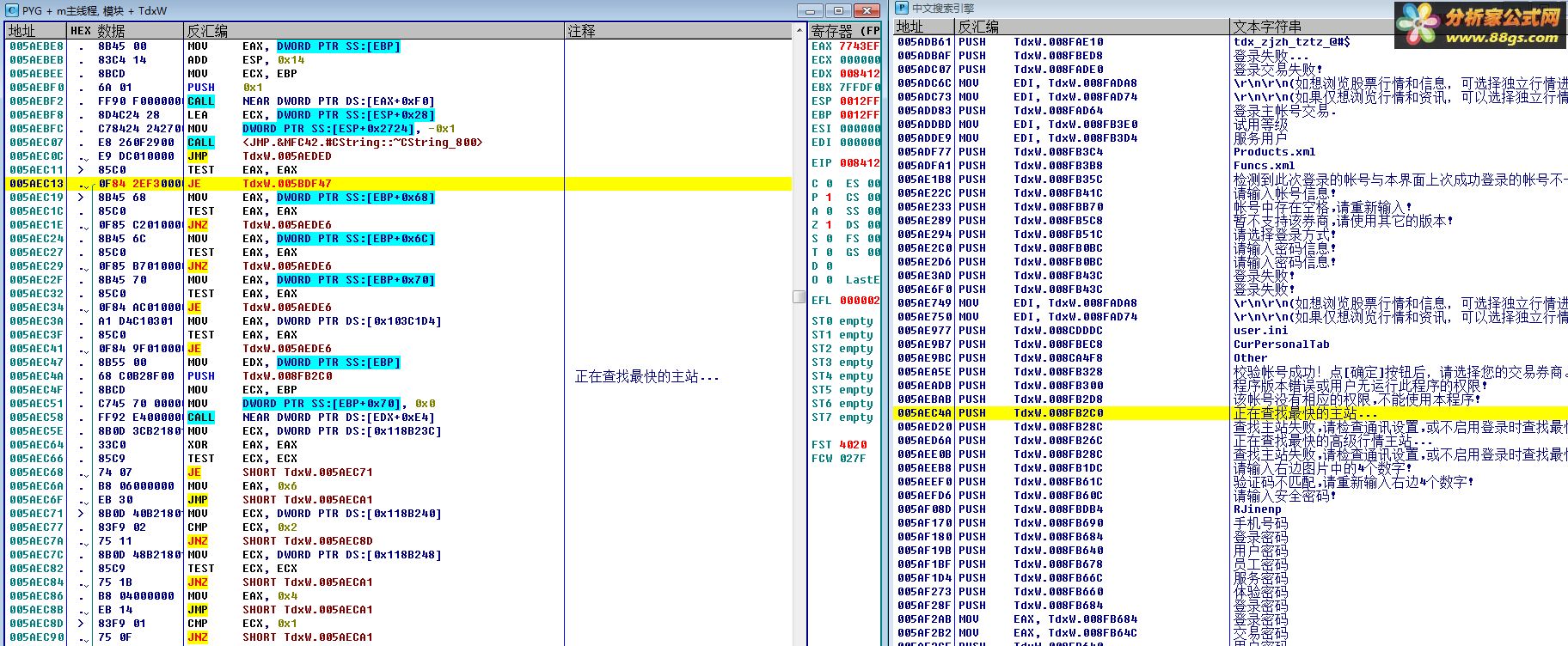Image resolution: width=1568 pixels, height=646 pixels.
Task: Click the comment 正在查找最快的主站 in 注释 column
Action: pos(646,376)
